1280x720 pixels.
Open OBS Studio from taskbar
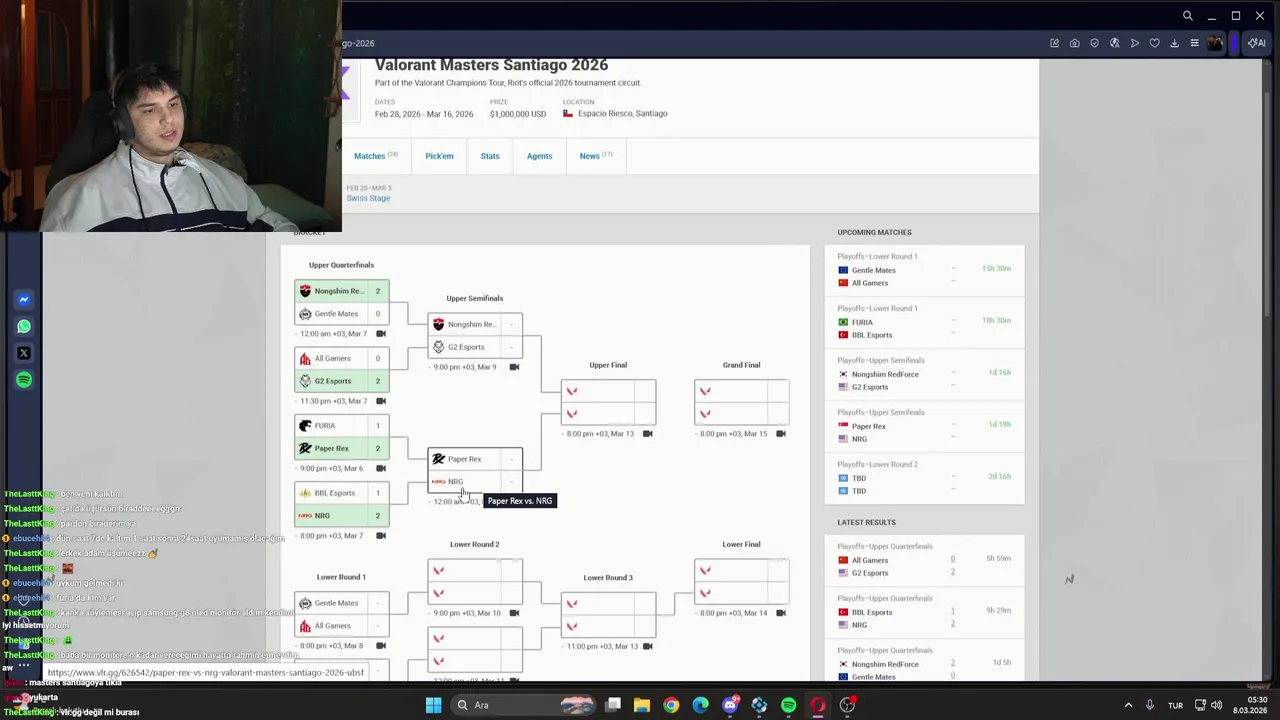[848, 705]
